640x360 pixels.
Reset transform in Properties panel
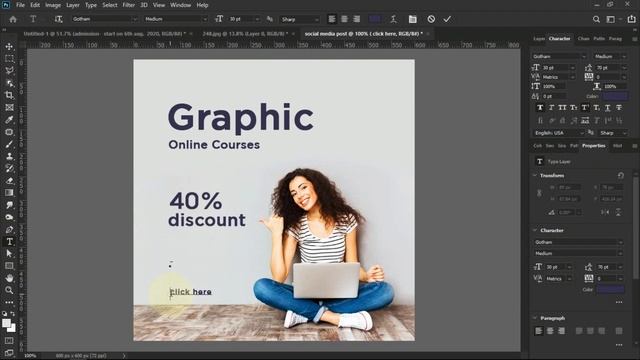click(x=621, y=176)
